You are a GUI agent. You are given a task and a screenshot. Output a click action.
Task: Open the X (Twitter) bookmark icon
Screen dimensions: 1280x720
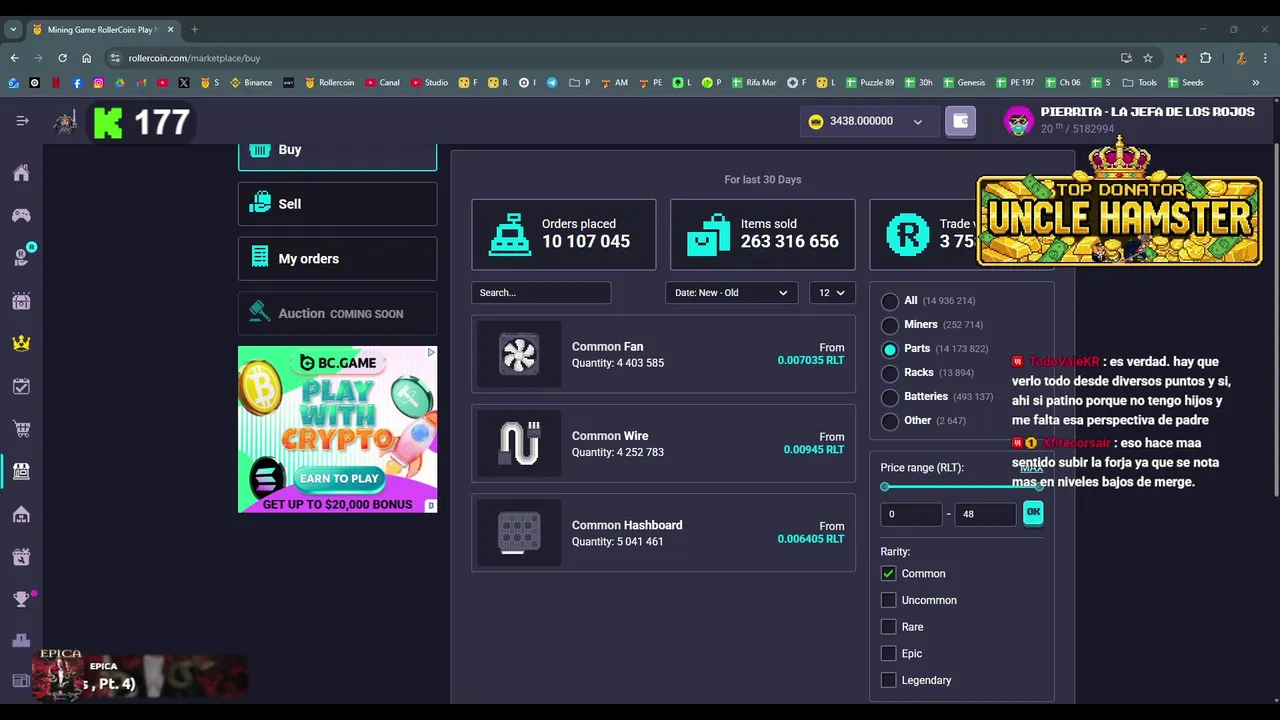[184, 83]
